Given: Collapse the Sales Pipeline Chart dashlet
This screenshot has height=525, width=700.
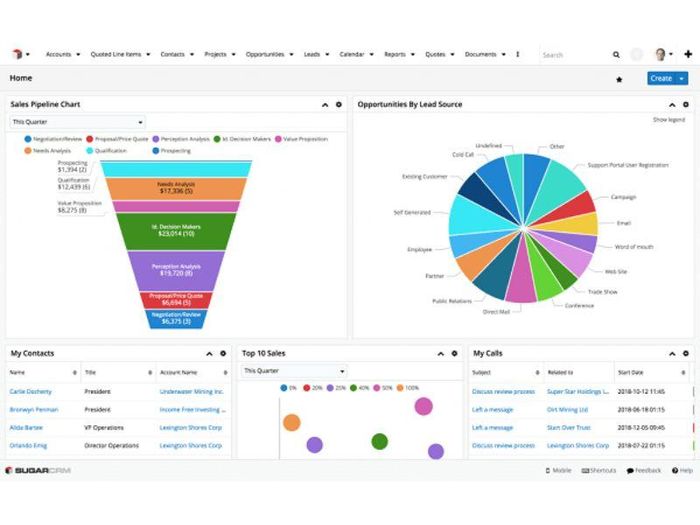Looking at the screenshot, I should (x=325, y=104).
